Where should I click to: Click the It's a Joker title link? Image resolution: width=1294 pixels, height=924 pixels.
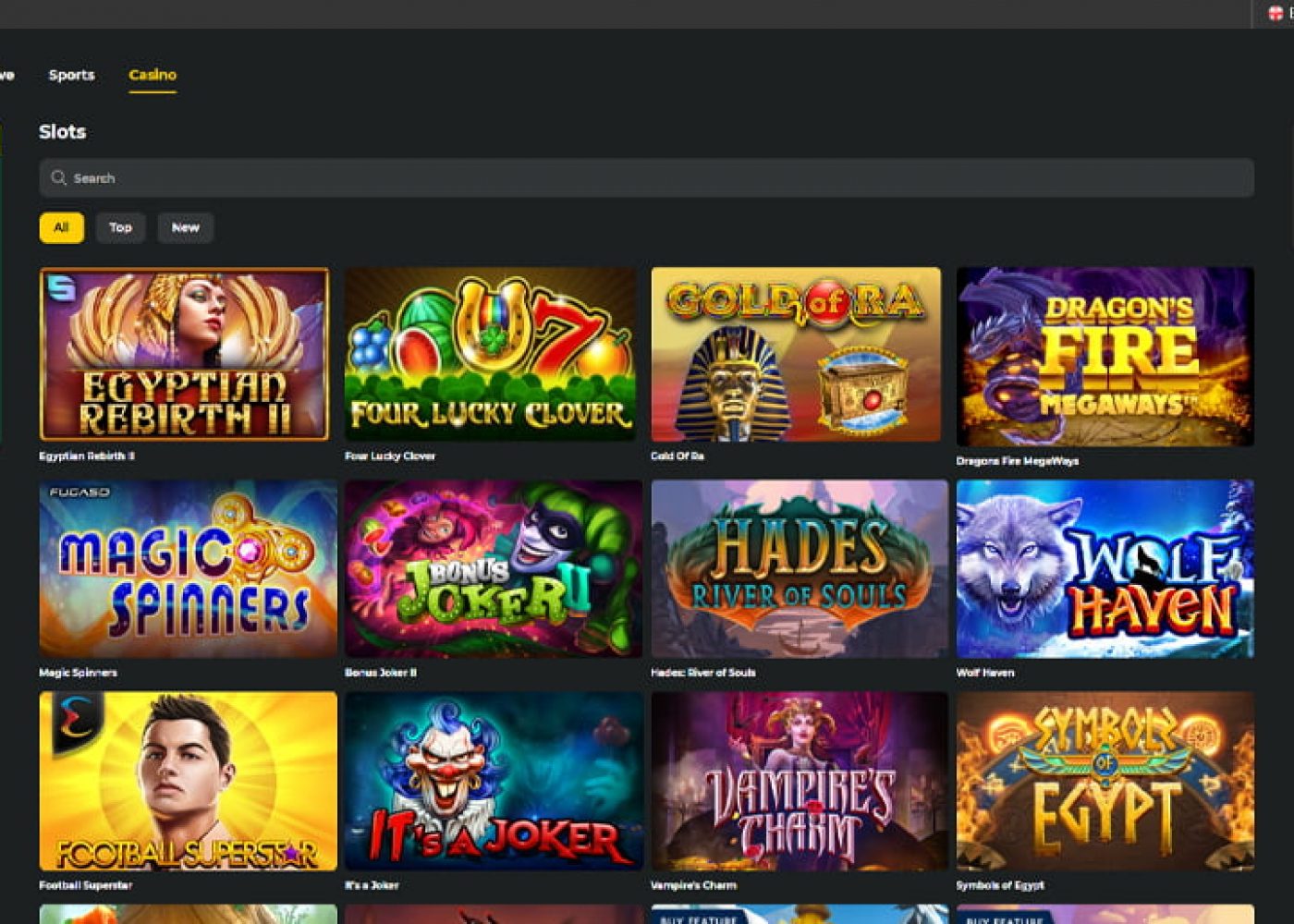372,885
